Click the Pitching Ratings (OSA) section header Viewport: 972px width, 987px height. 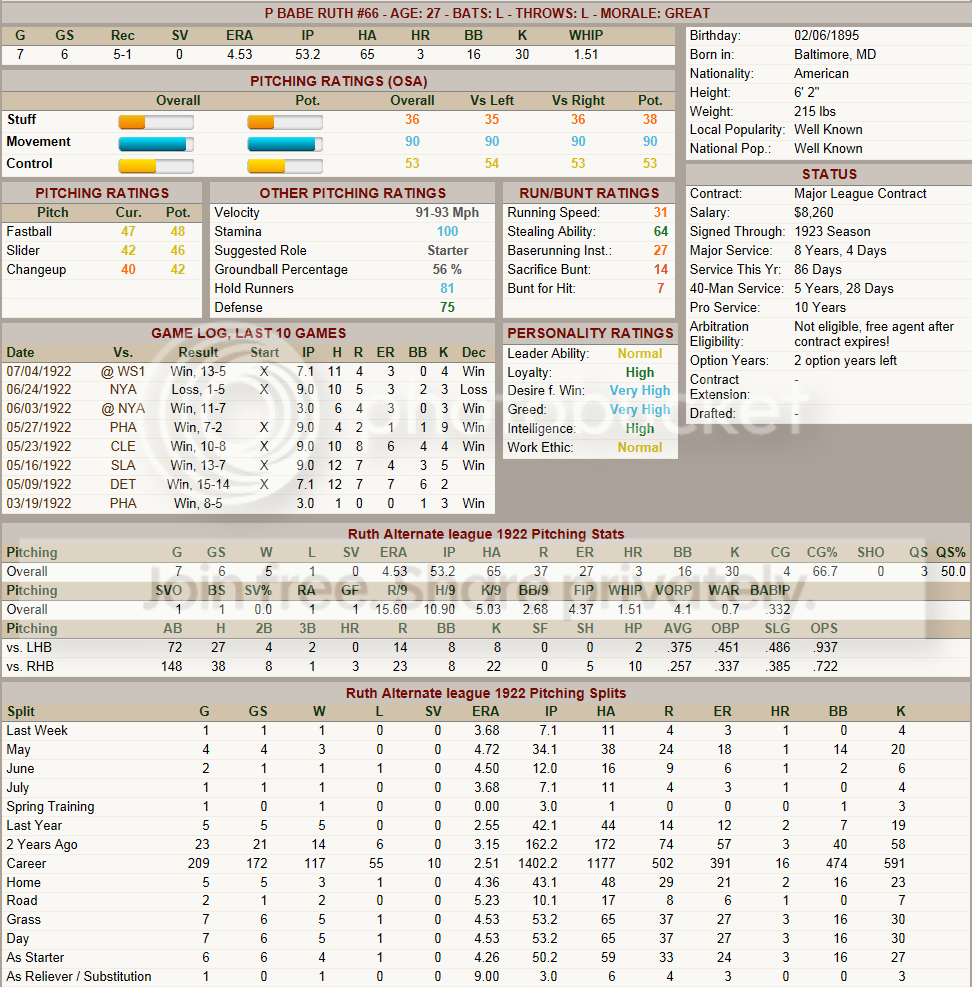(338, 81)
